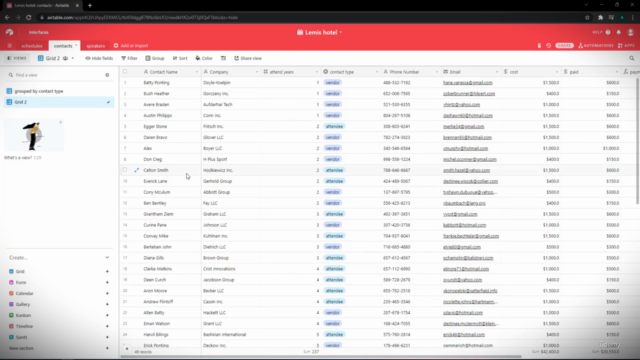The image size is (640, 360).
Task: Collapse the Create section chevron
Action: click(107, 258)
